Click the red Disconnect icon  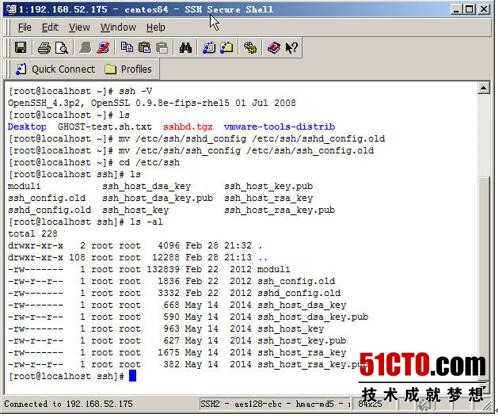[x=103, y=48]
